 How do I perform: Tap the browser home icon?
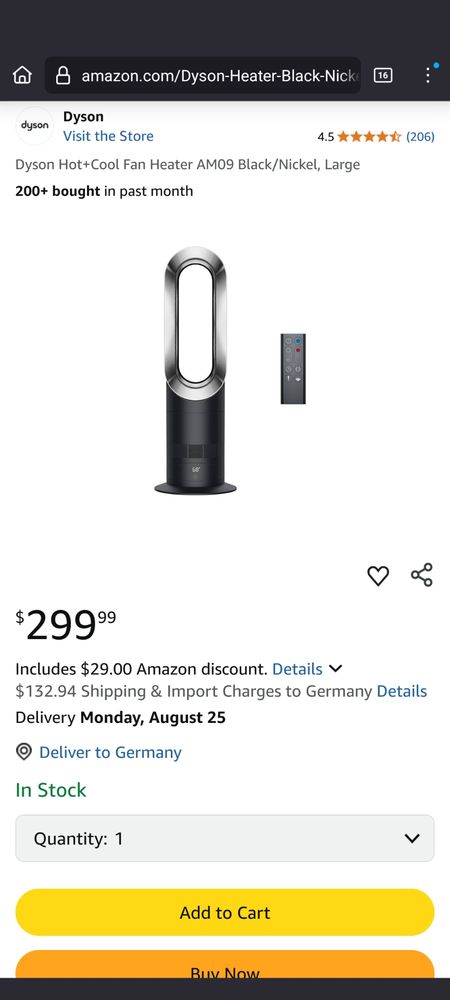22,75
